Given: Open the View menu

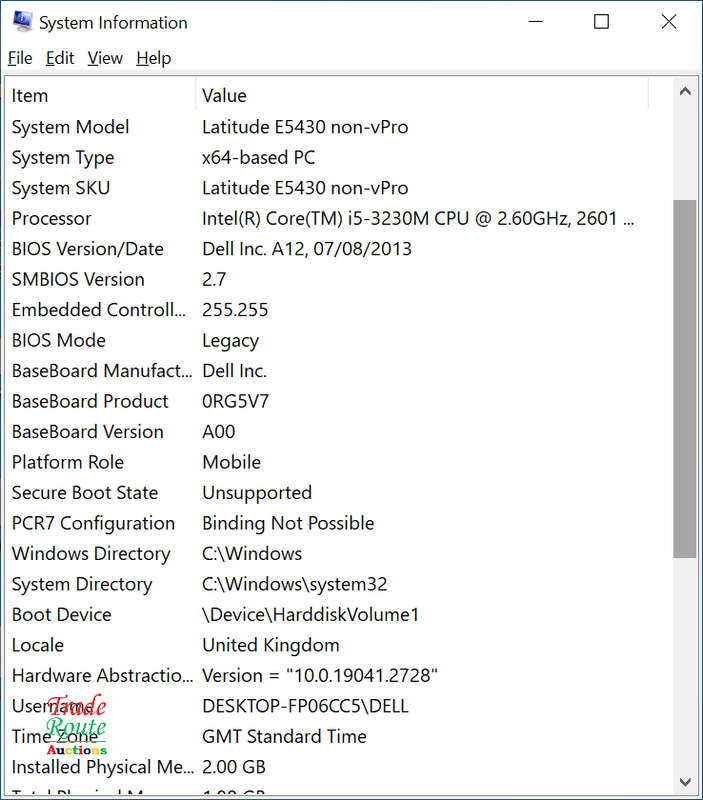Looking at the screenshot, I should pyautogui.click(x=105, y=58).
